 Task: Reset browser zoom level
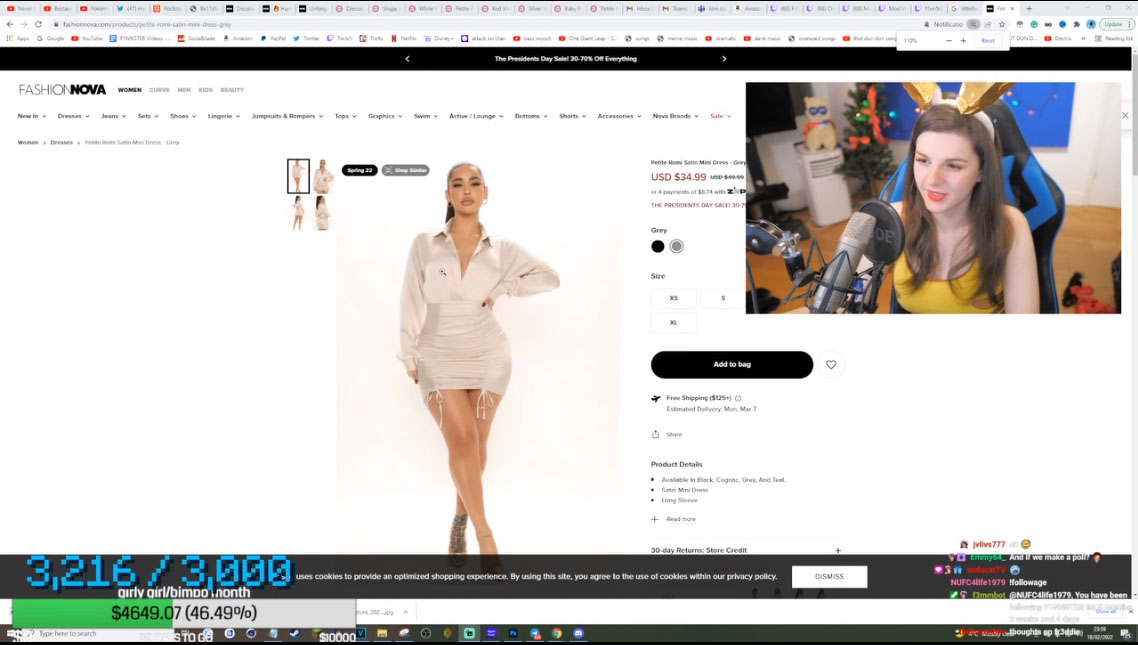pos(988,41)
